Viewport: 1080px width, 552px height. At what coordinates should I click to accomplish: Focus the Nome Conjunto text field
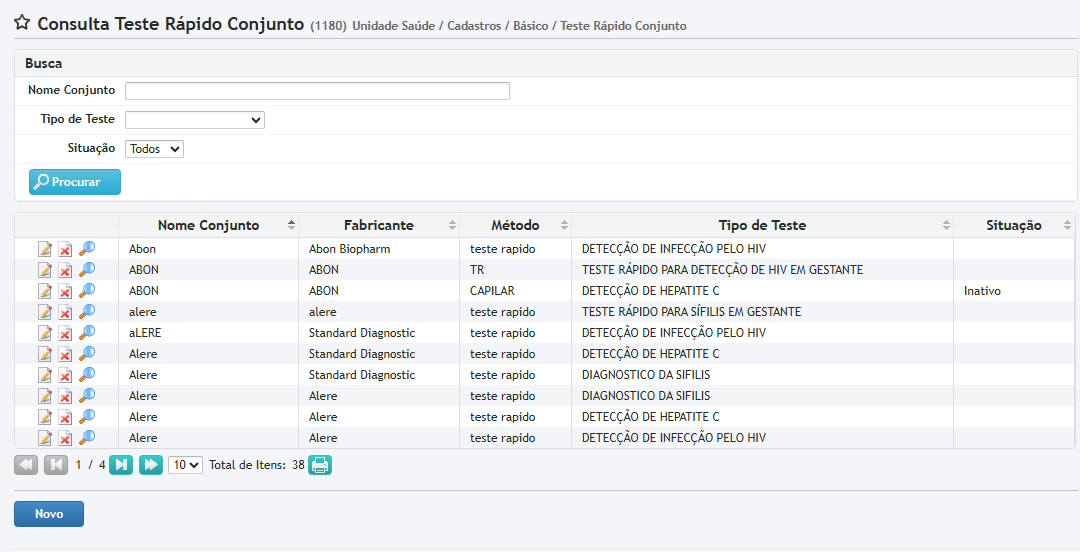pos(317,91)
